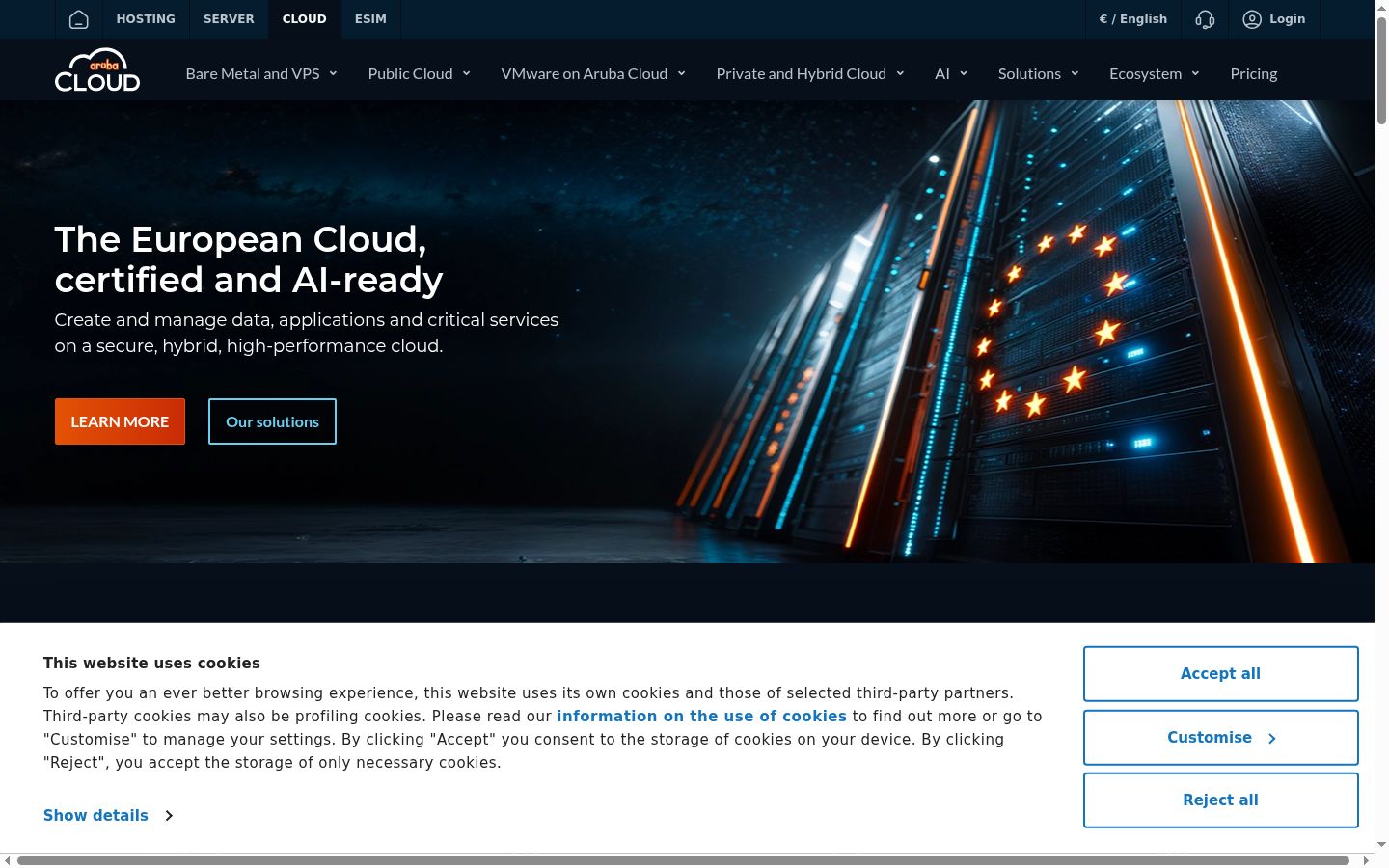Screen dimensions: 1389x868
Task: Go to the ESIM tab
Action: click(x=370, y=19)
